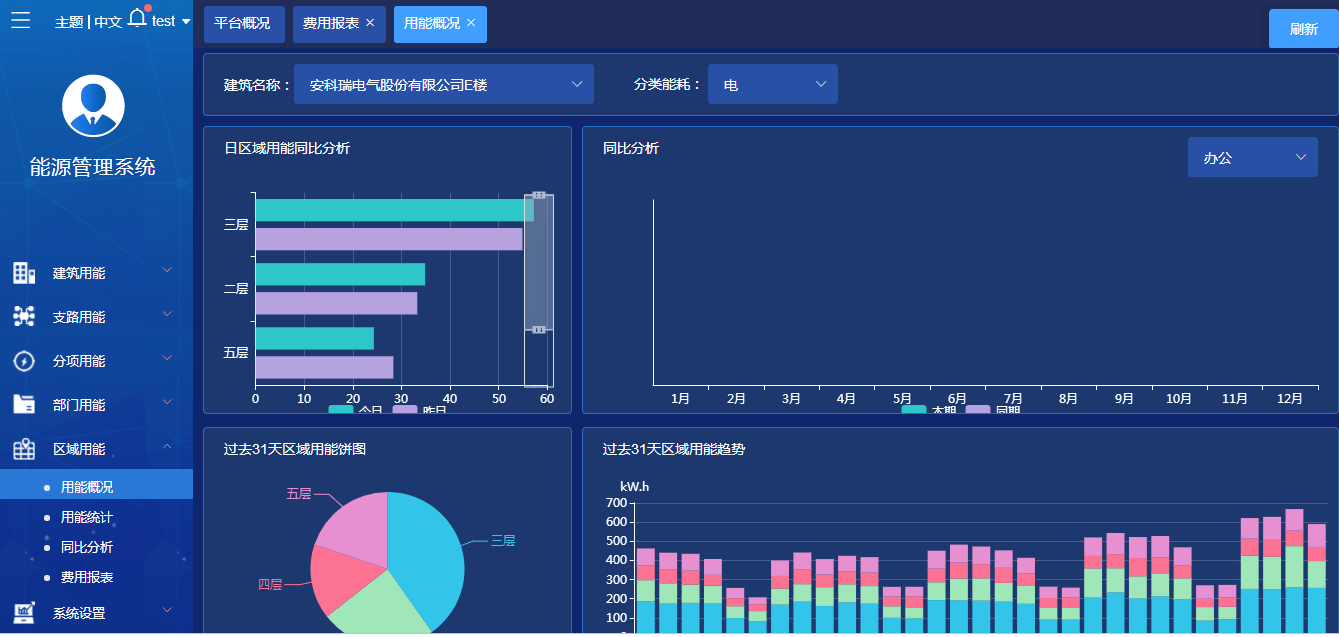Click the 区域用能 grid icon

point(24,449)
